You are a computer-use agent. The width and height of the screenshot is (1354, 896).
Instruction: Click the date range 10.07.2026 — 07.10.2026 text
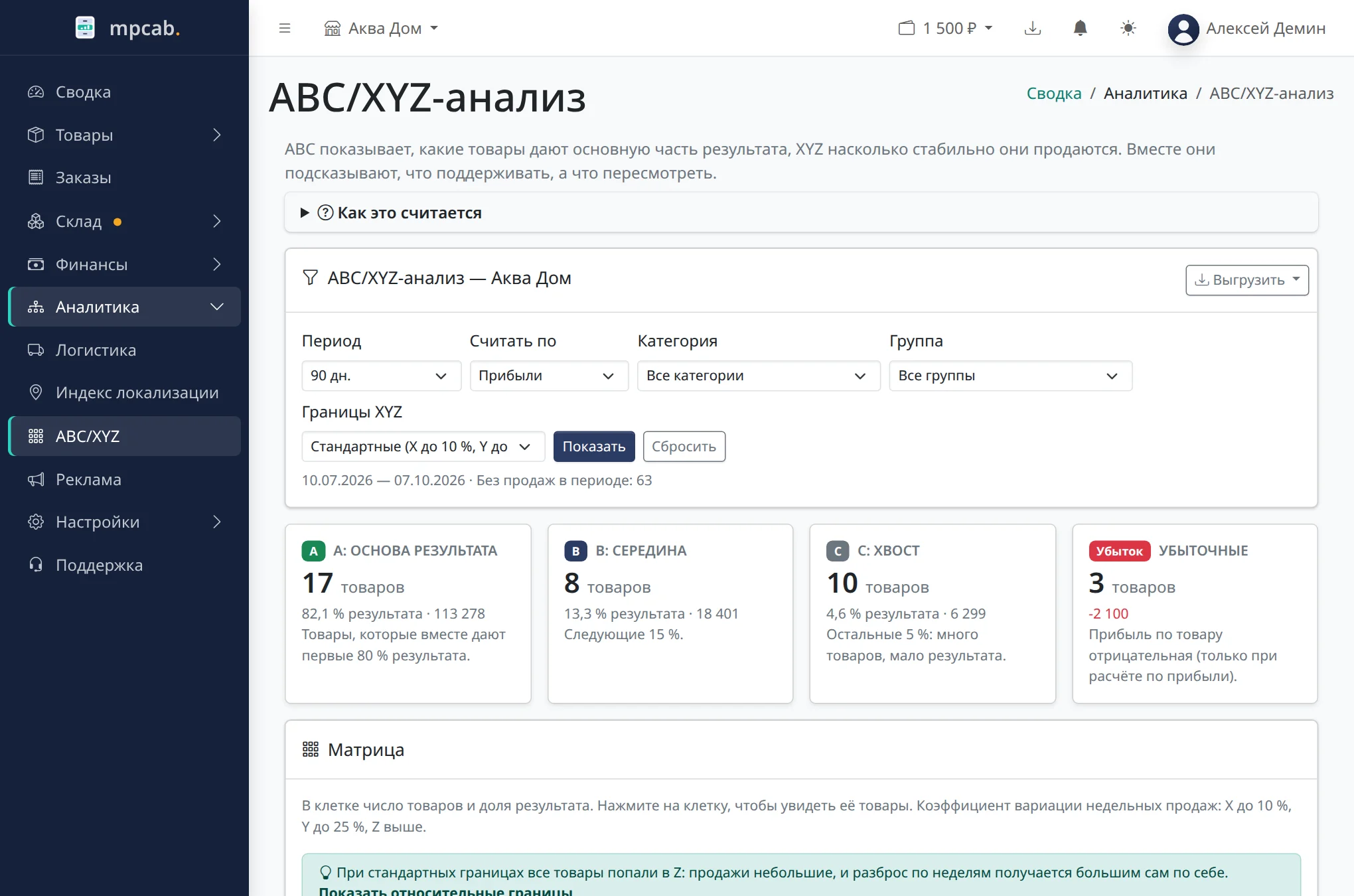[x=384, y=481]
